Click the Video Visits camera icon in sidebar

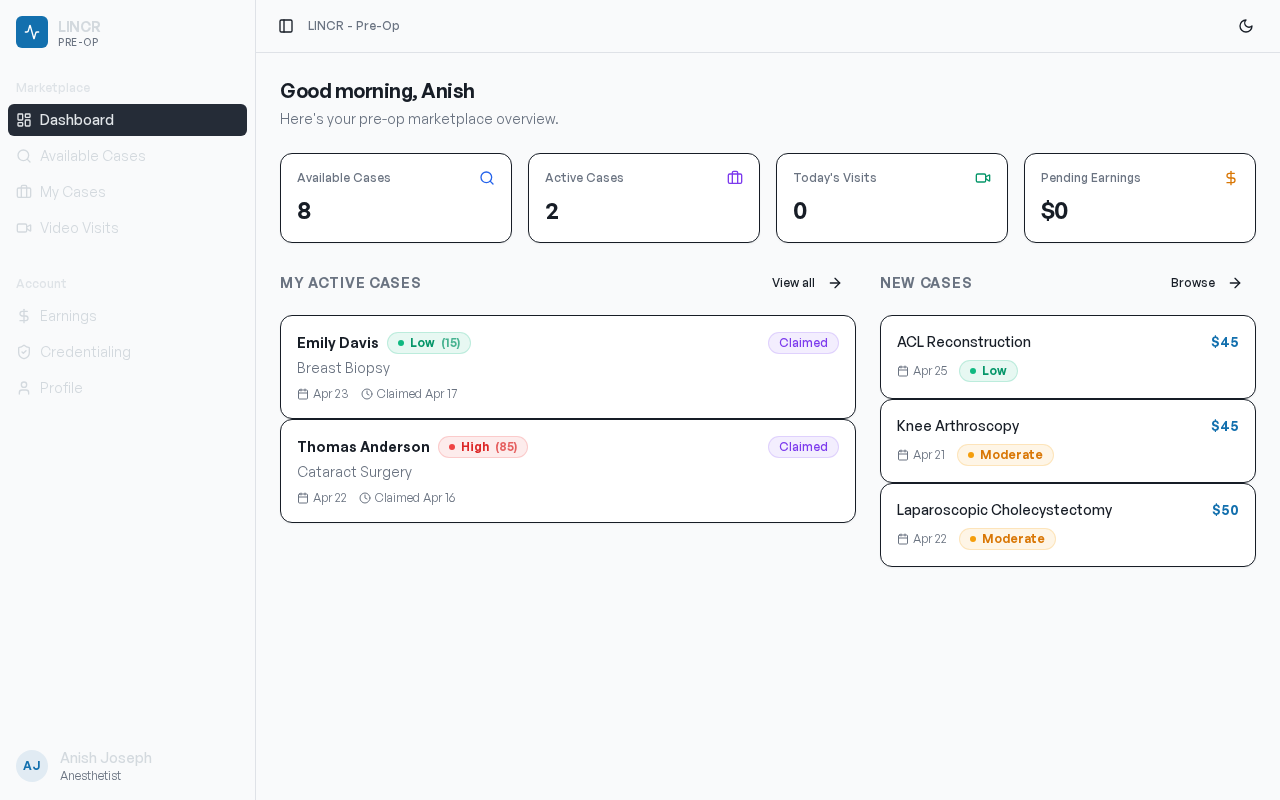[23, 228]
